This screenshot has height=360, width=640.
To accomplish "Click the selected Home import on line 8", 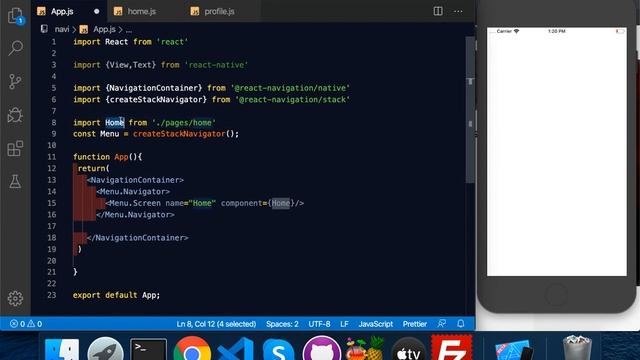I will pyautogui.click(x=114, y=122).
